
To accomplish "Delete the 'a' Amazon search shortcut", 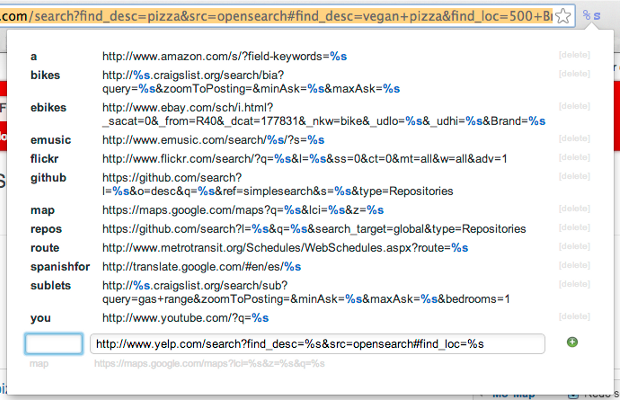I will pos(575,55).
